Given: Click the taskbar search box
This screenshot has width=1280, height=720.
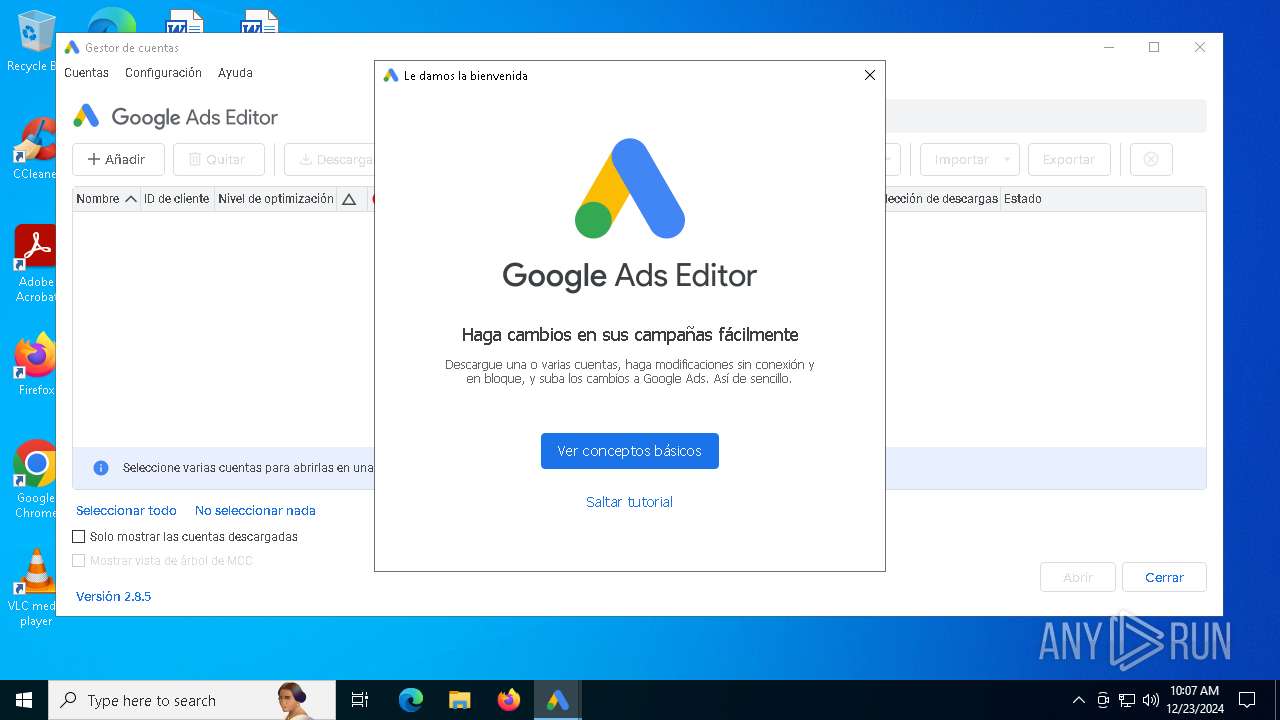Looking at the screenshot, I should coord(192,700).
